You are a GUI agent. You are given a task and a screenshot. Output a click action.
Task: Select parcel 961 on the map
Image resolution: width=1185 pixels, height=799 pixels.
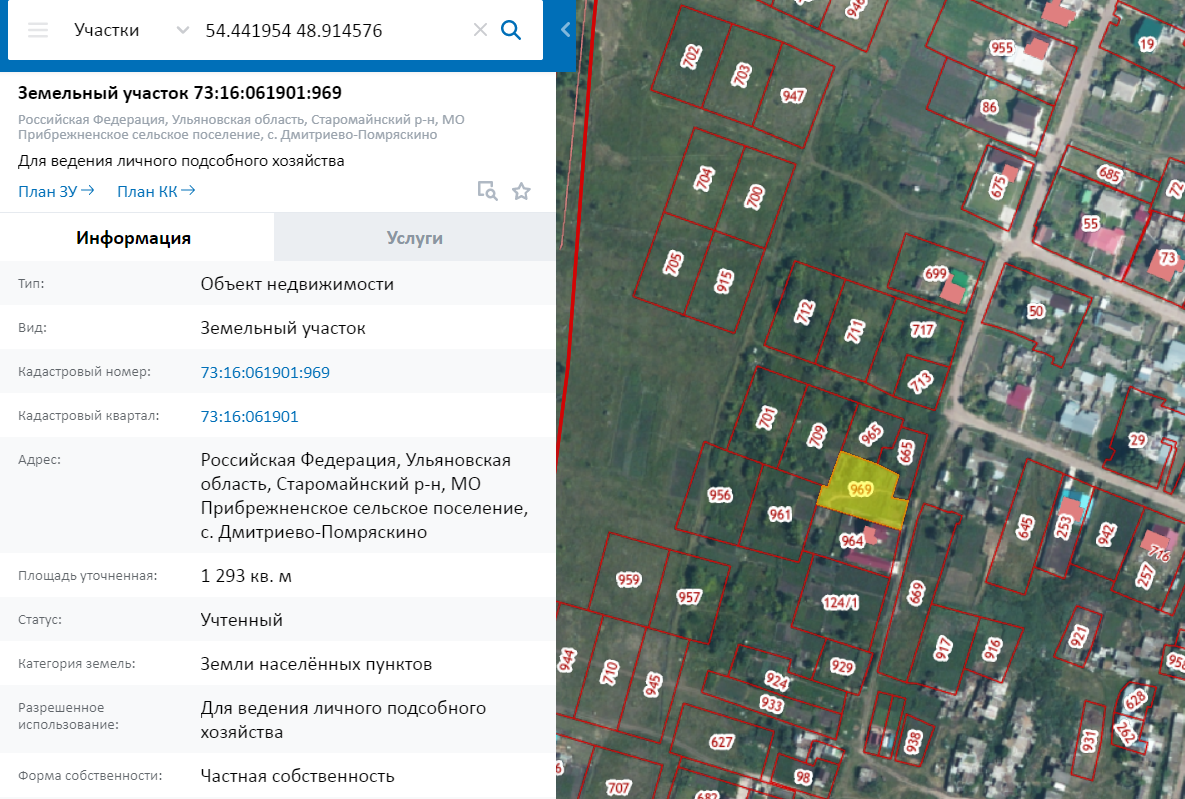click(x=779, y=514)
